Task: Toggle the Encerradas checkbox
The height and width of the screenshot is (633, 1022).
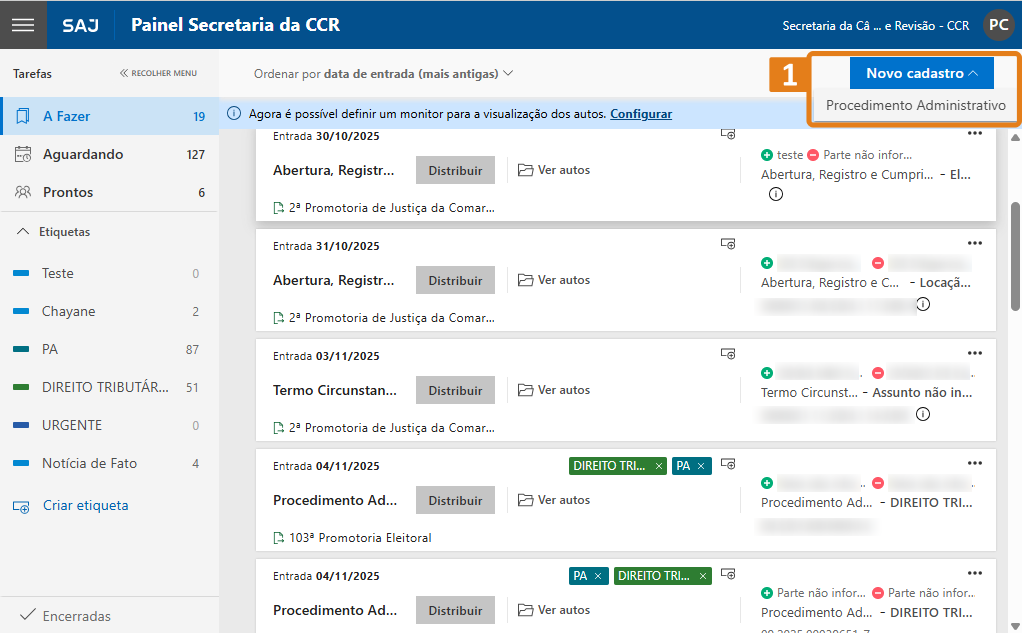Action: click(28, 615)
